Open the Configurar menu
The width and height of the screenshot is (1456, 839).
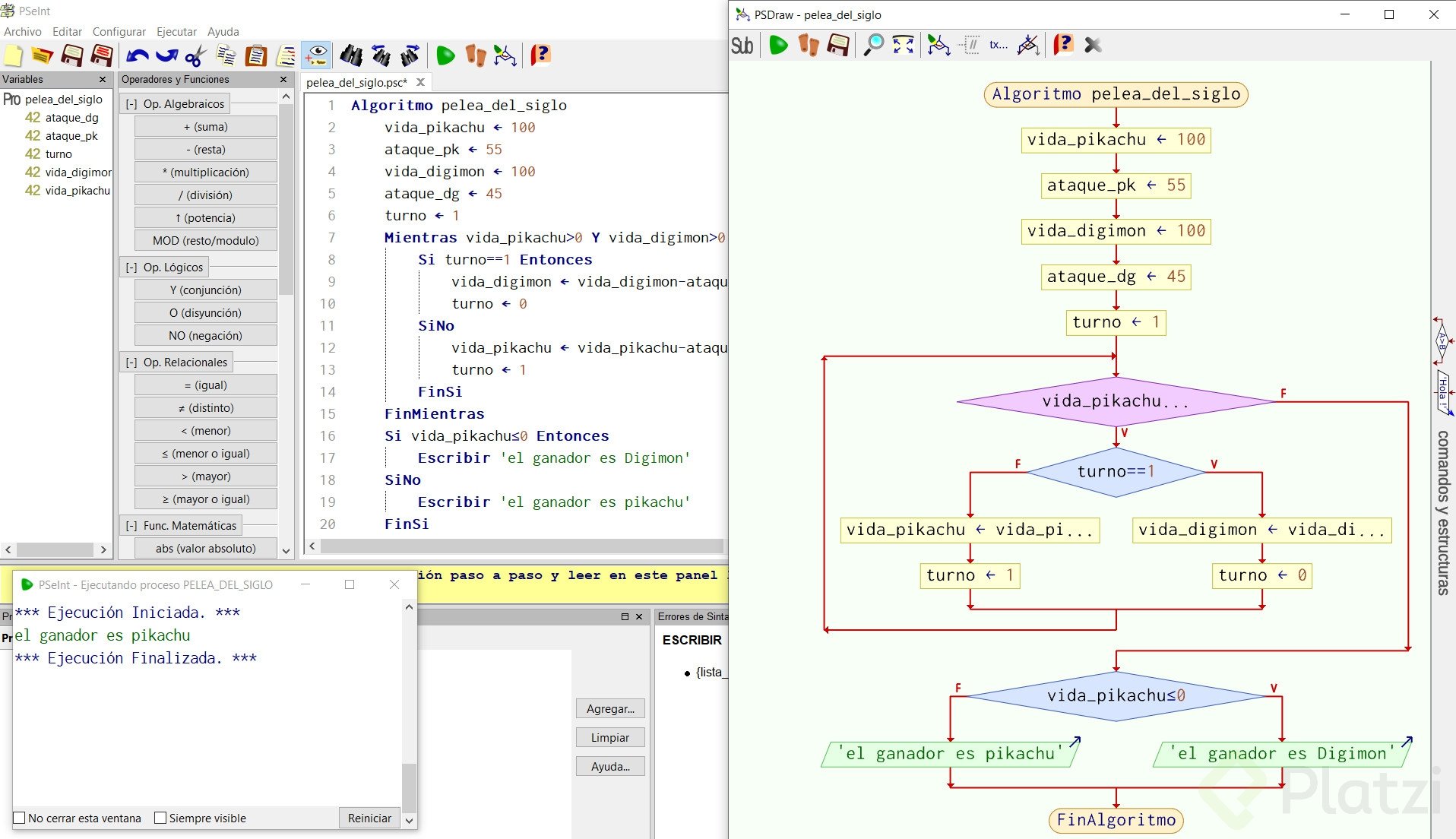pos(119,31)
